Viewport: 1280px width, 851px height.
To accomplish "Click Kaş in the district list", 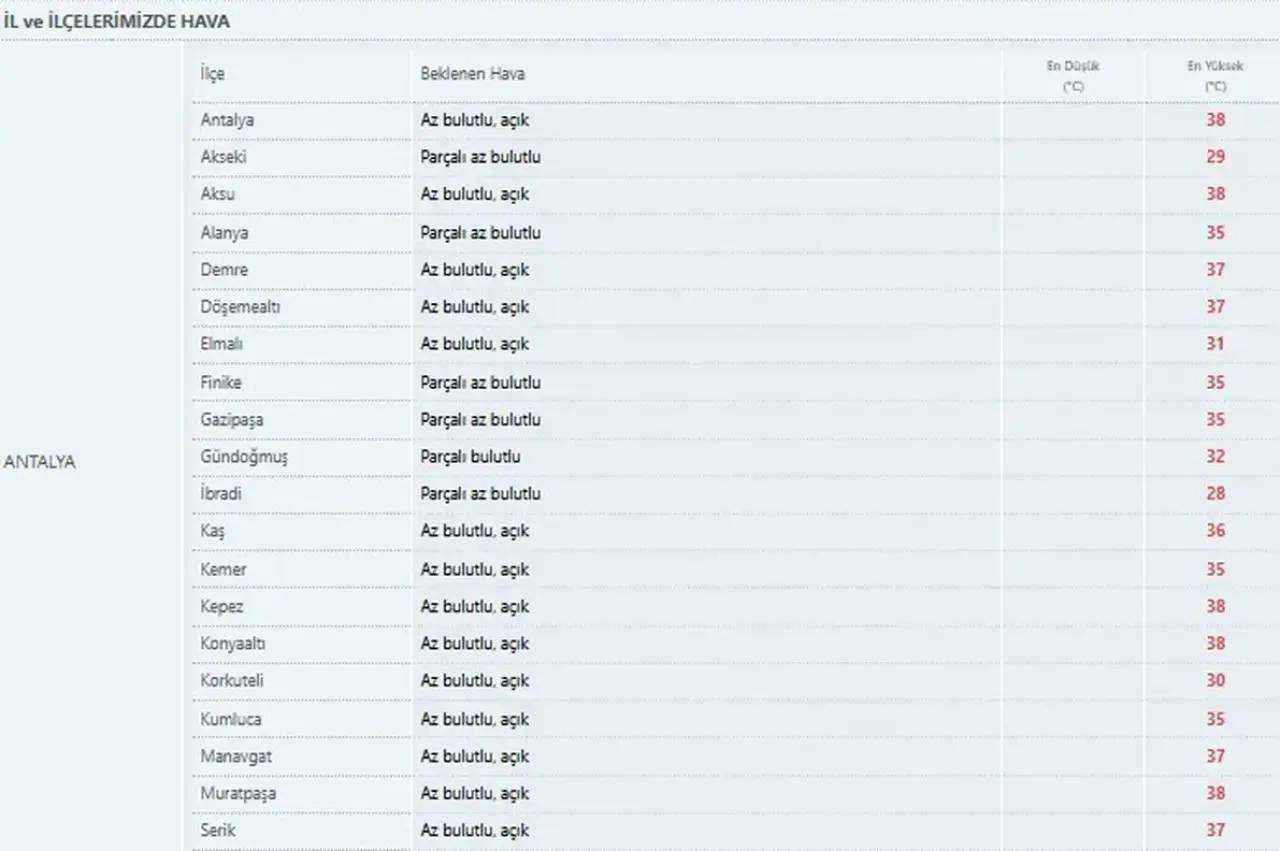I will point(212,531).
